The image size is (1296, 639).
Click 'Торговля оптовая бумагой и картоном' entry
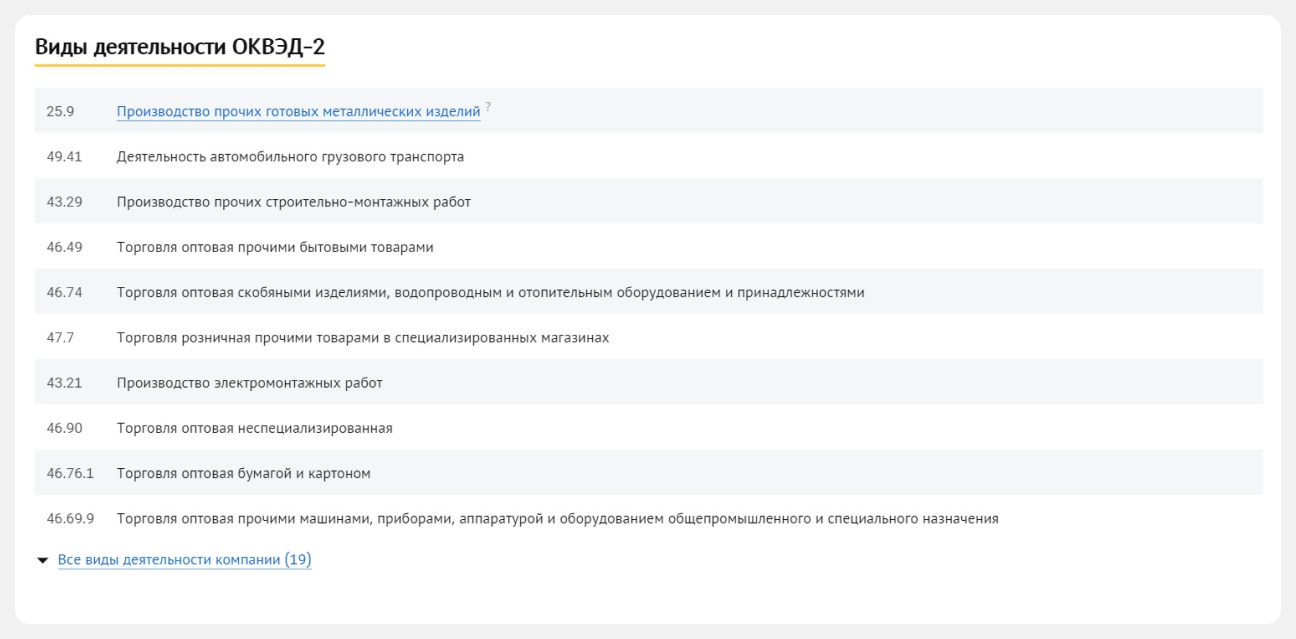coord(244,473)
